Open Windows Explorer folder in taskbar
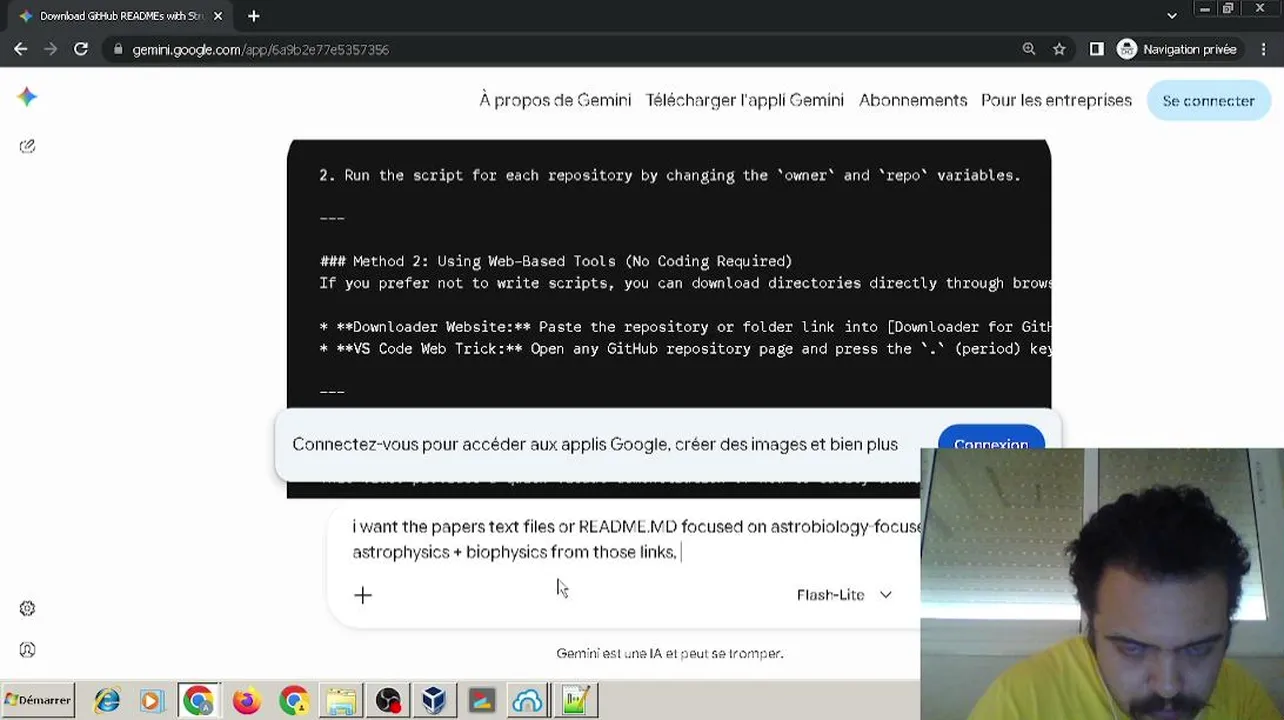Screen dimensions: 1284x720 341,701
